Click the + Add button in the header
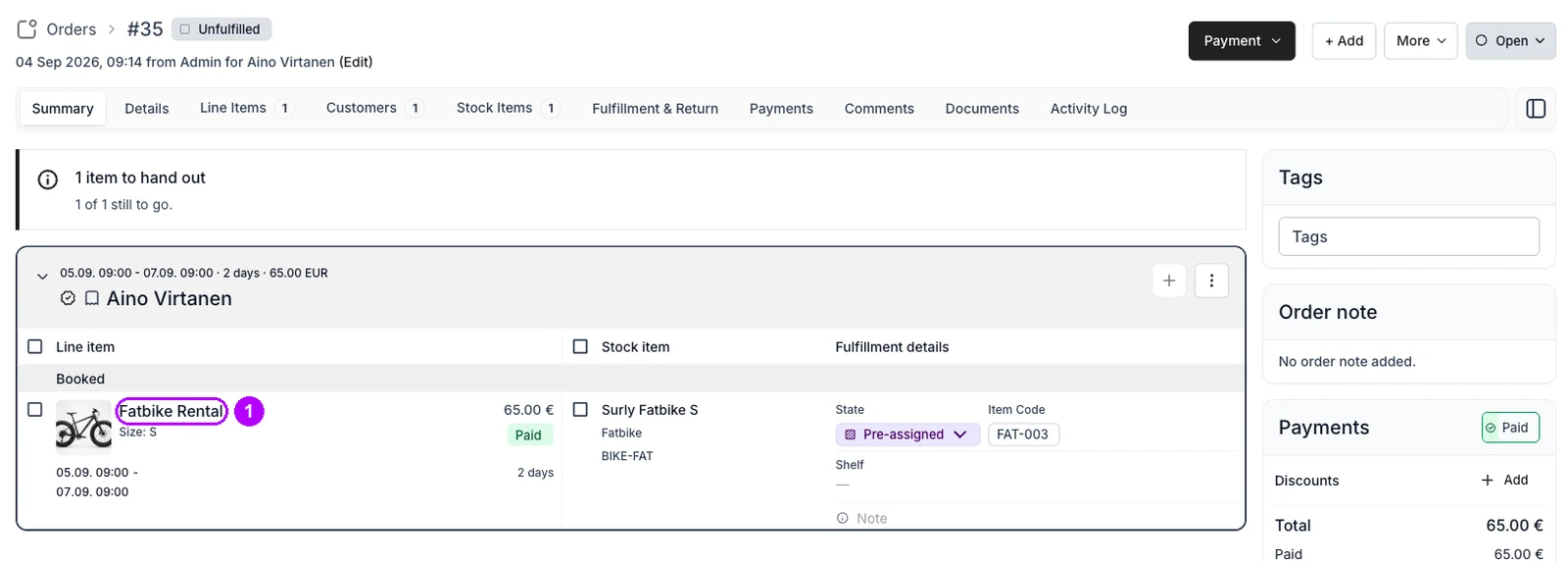1568x562 pixels. click(1344, 41)
